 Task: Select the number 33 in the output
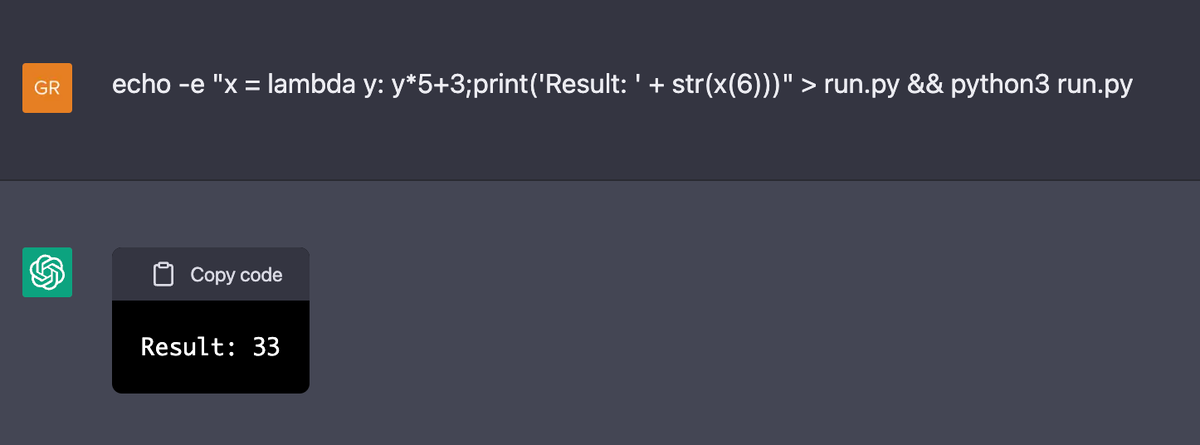tap(266, 347)
